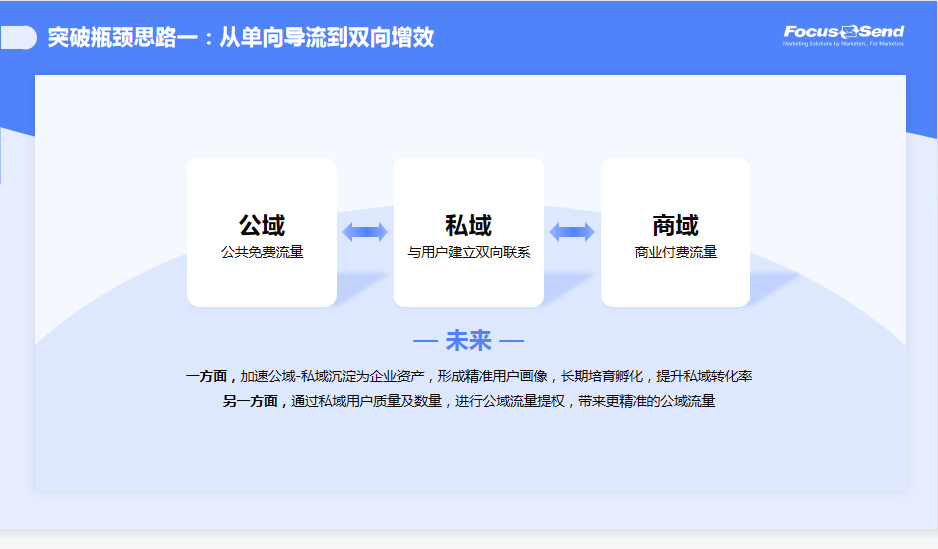Click the line starting with 另一方面
938x549 pixels.
pos(468,401)
